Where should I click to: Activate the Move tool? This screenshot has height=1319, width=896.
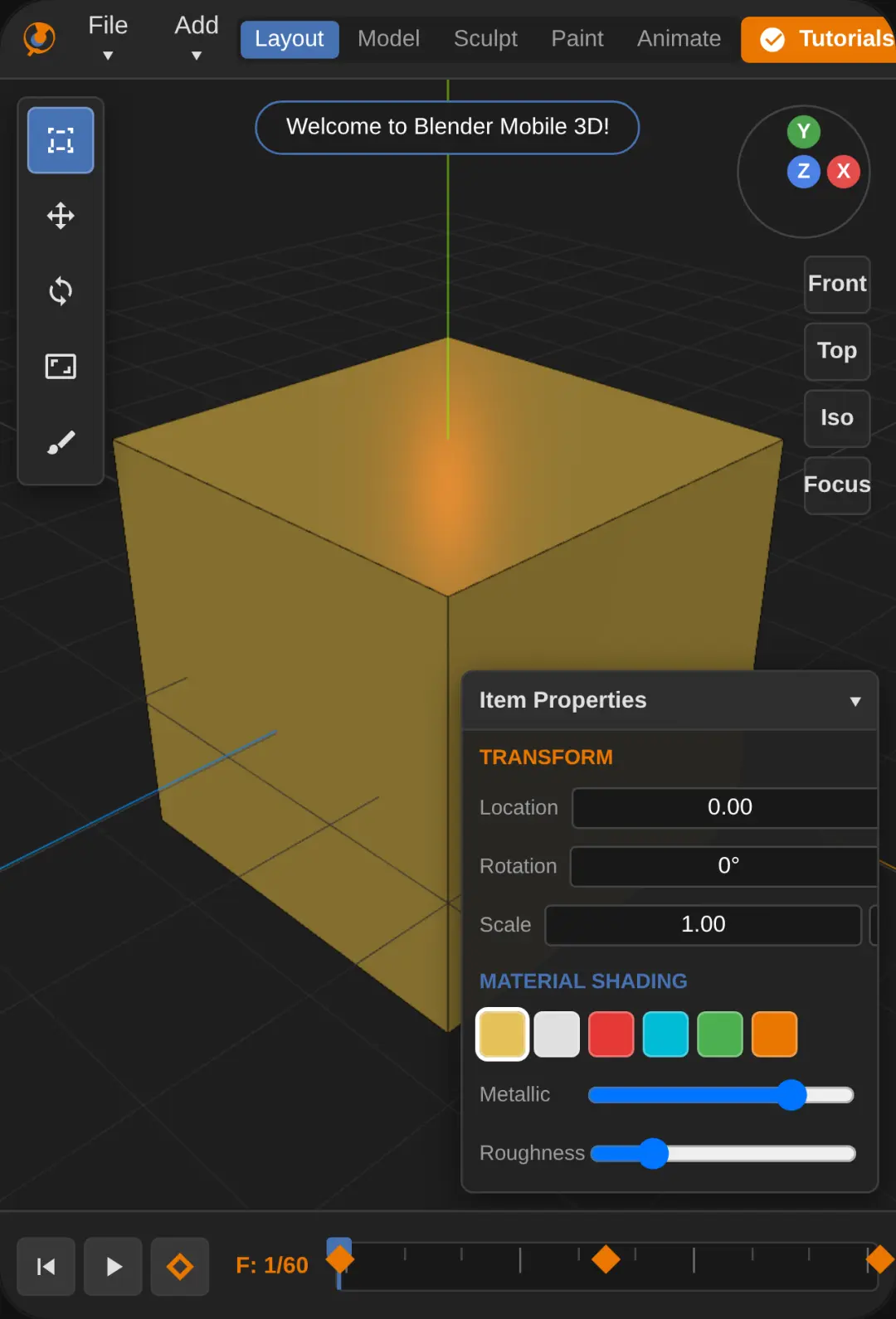61,216
